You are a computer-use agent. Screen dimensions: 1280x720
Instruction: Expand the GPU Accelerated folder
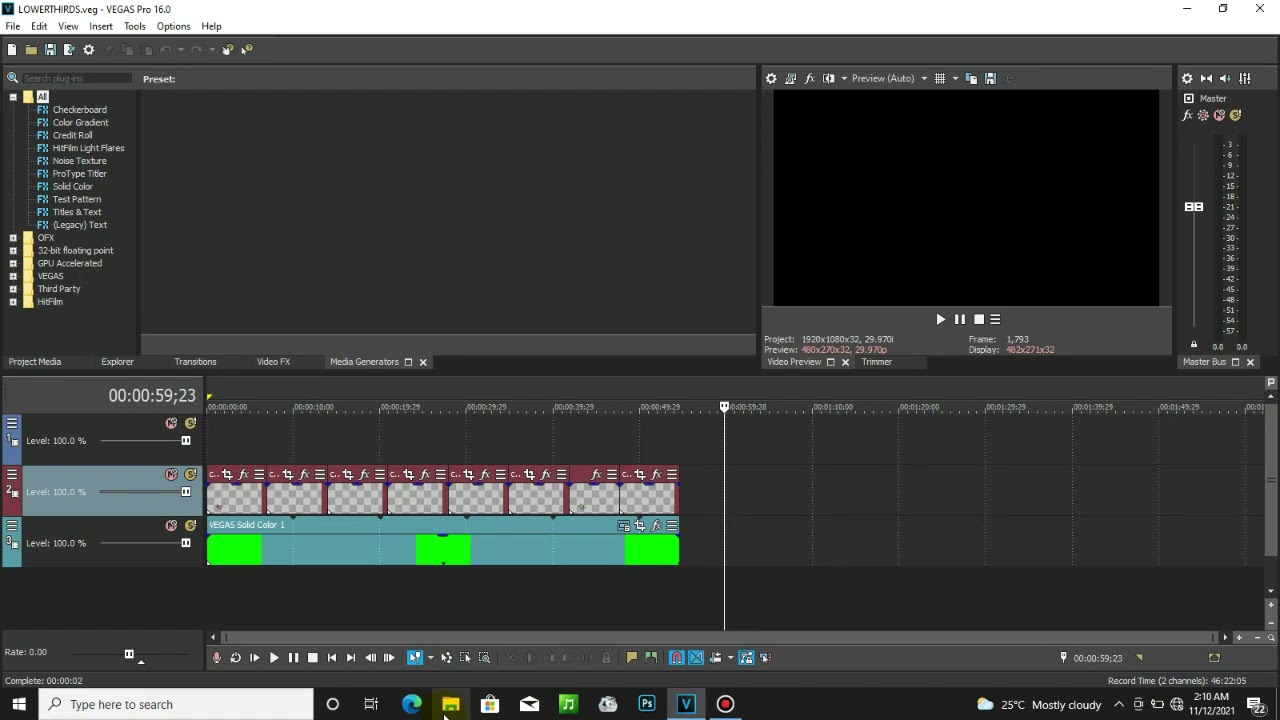[13, 263]
